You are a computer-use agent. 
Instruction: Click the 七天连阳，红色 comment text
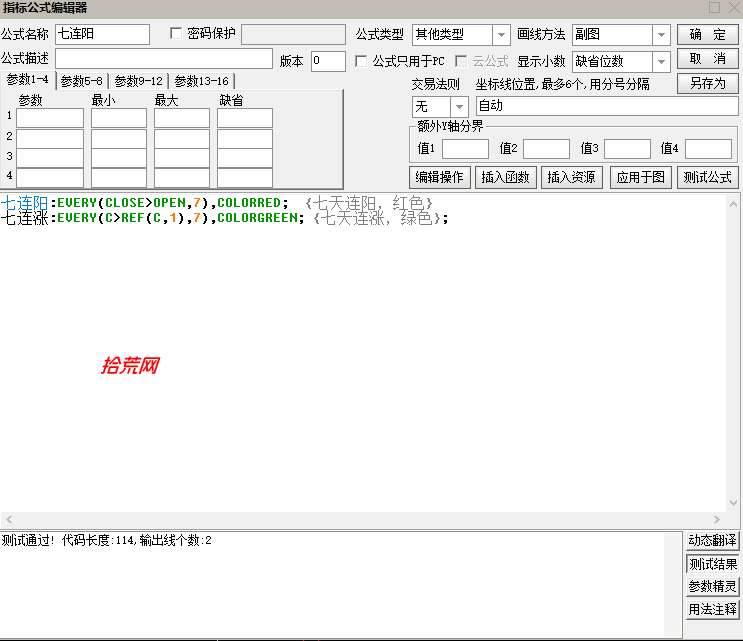[x=369, y=203]
